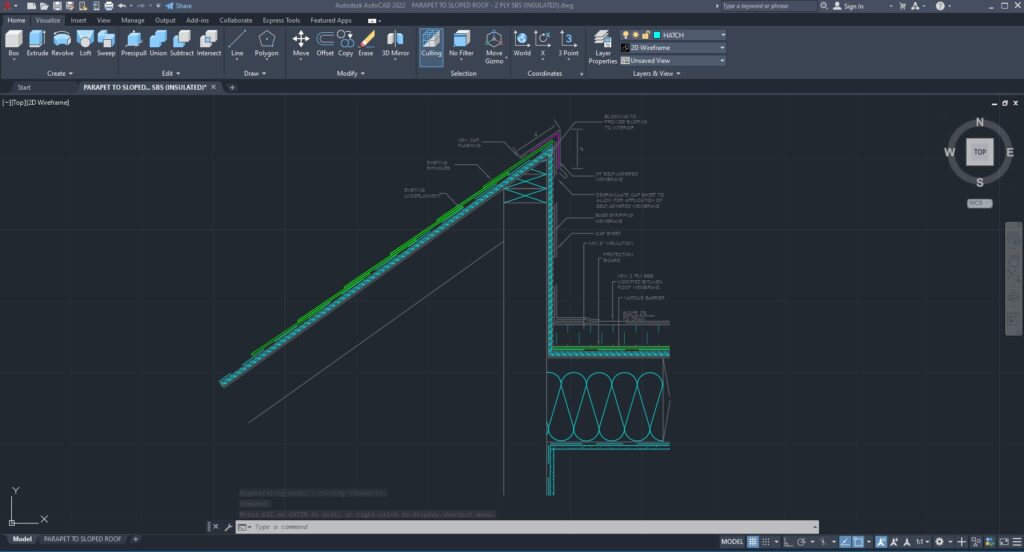Select the Extrude tool

[x=38, y=41]
